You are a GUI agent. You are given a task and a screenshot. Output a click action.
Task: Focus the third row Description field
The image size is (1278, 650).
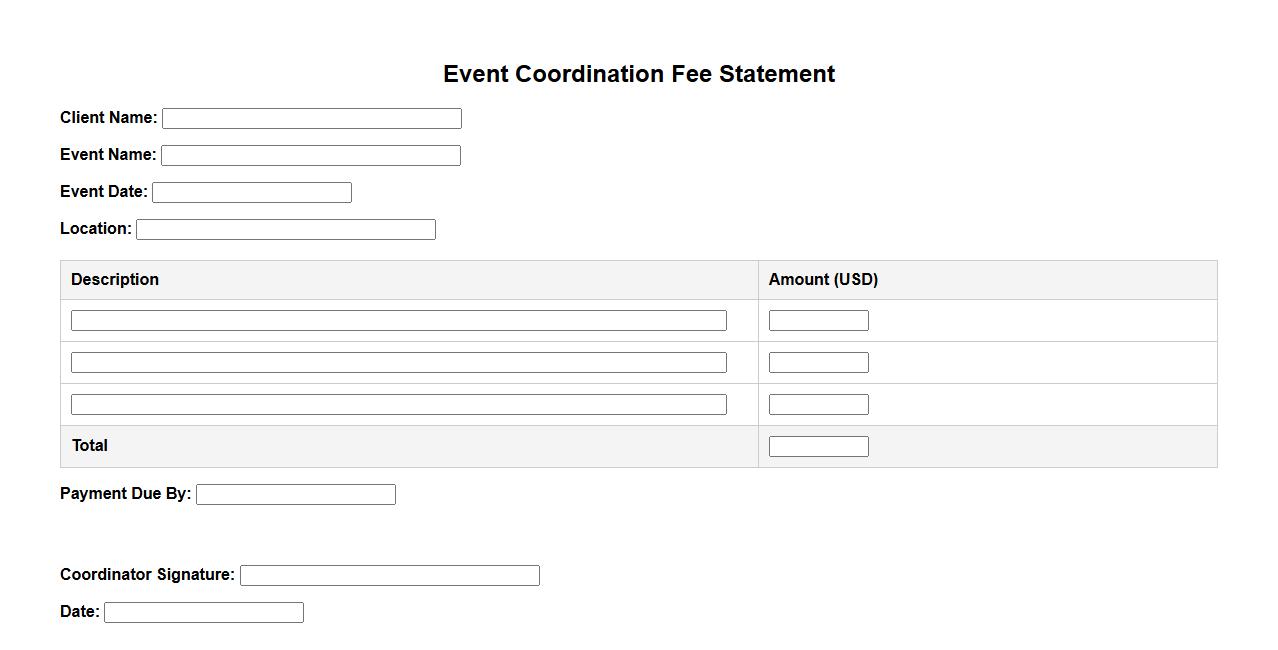pyautogui.click(x=398, y=405)
